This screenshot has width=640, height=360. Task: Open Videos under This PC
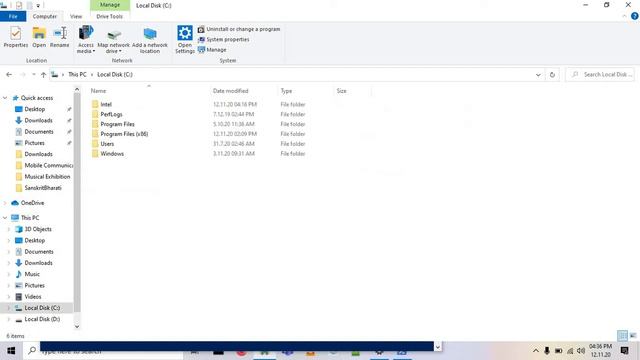[x=33, y=297]
